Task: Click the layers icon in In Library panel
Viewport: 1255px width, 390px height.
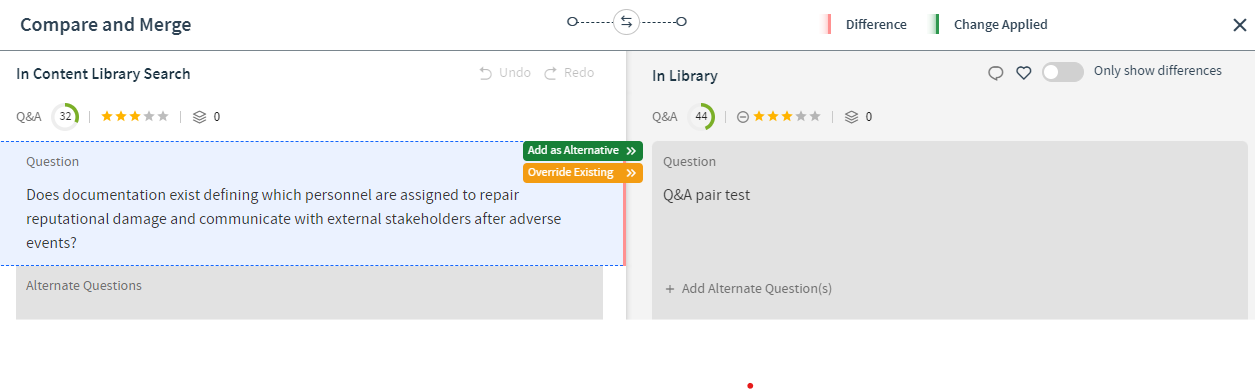Action: tap(851, 117)
